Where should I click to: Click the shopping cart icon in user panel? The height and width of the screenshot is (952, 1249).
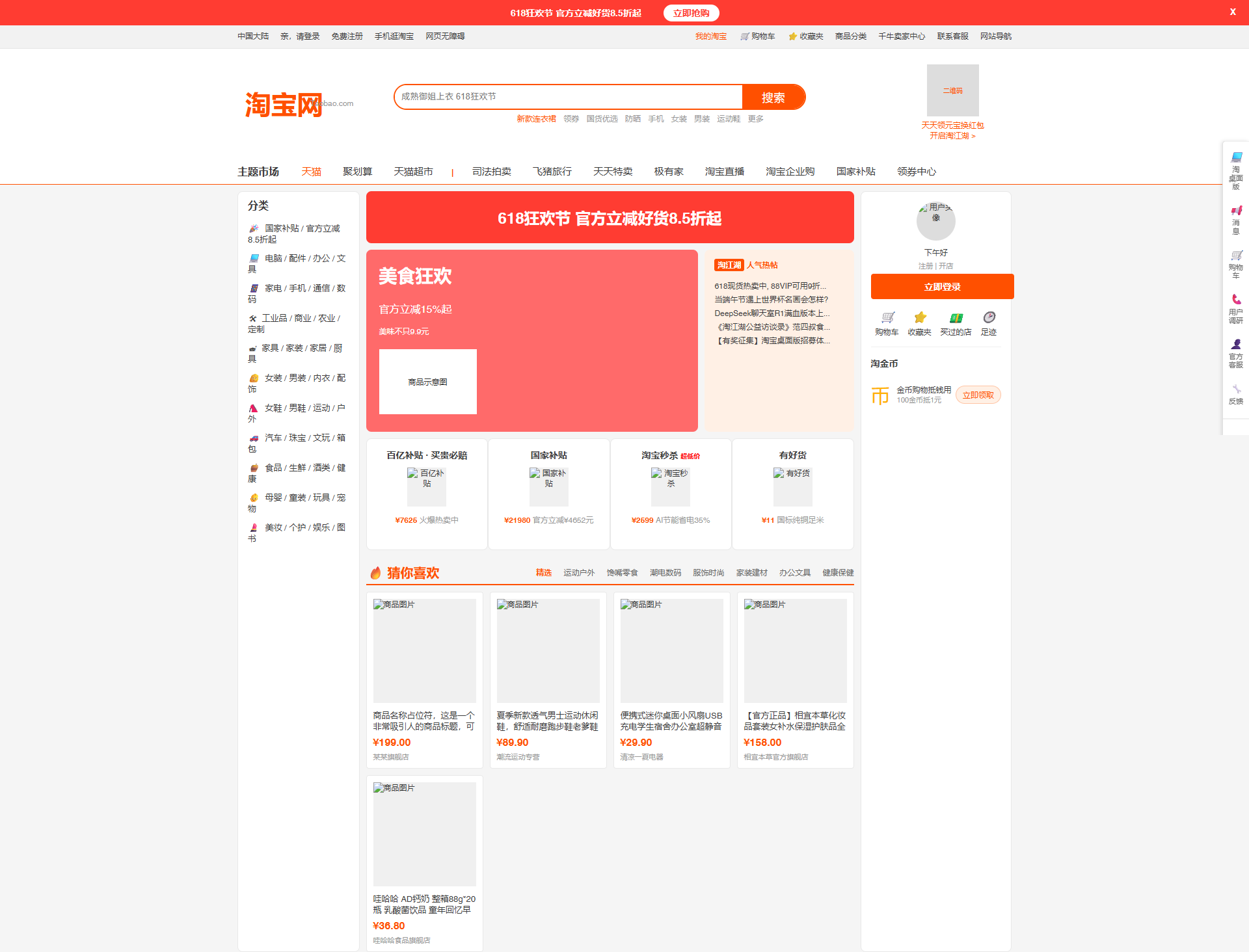coord(887,318)
